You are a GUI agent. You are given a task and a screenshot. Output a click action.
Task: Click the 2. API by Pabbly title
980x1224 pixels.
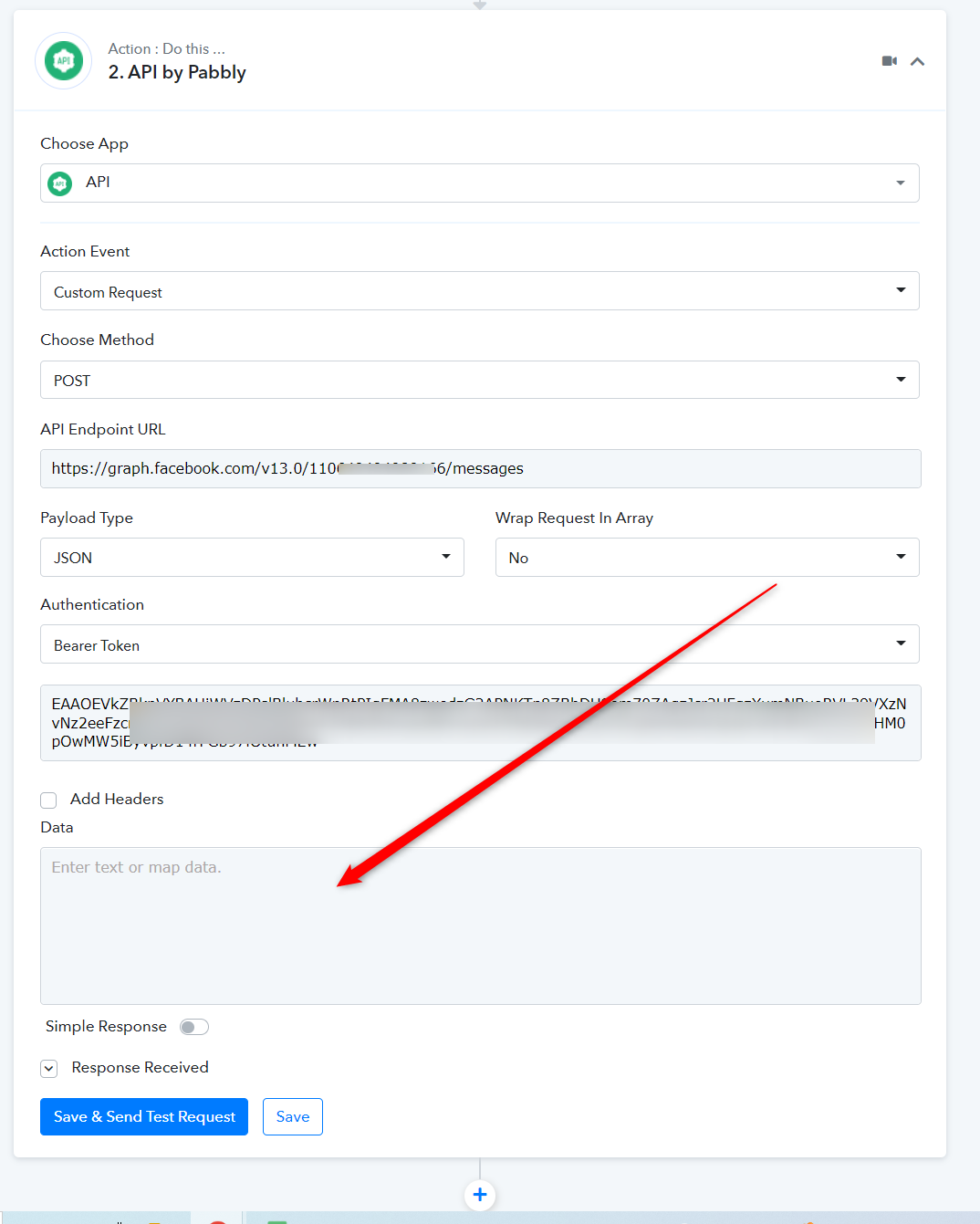pyautogui.click(x=177, y=72)
